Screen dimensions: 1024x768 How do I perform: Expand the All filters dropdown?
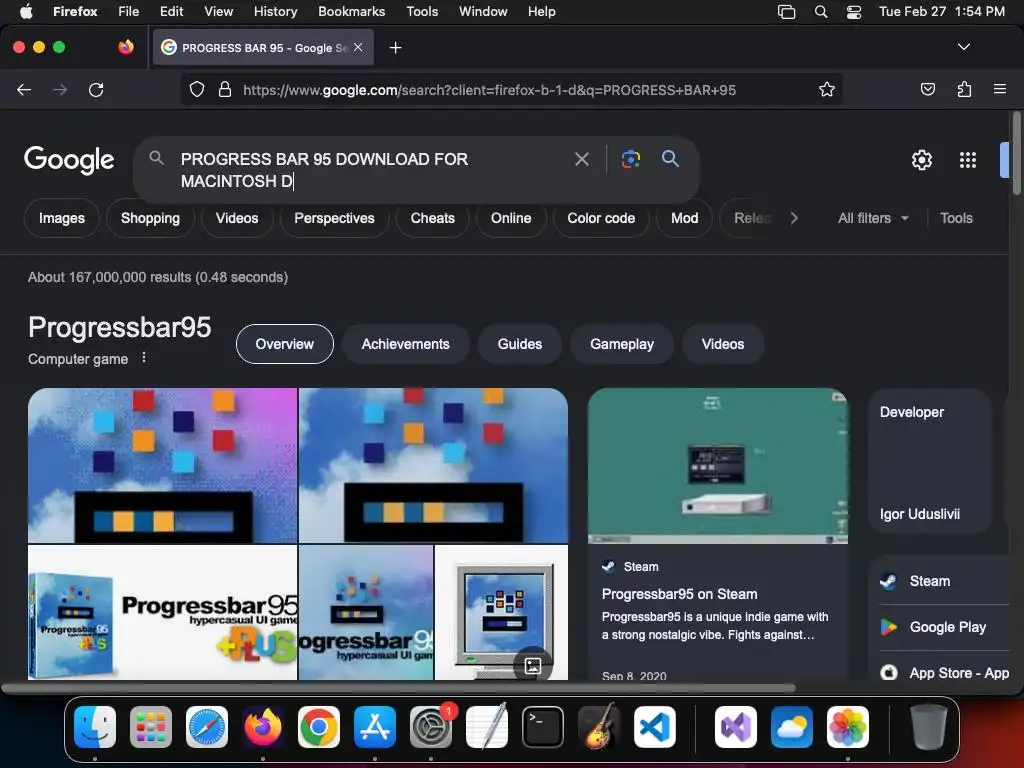point(873,218)
